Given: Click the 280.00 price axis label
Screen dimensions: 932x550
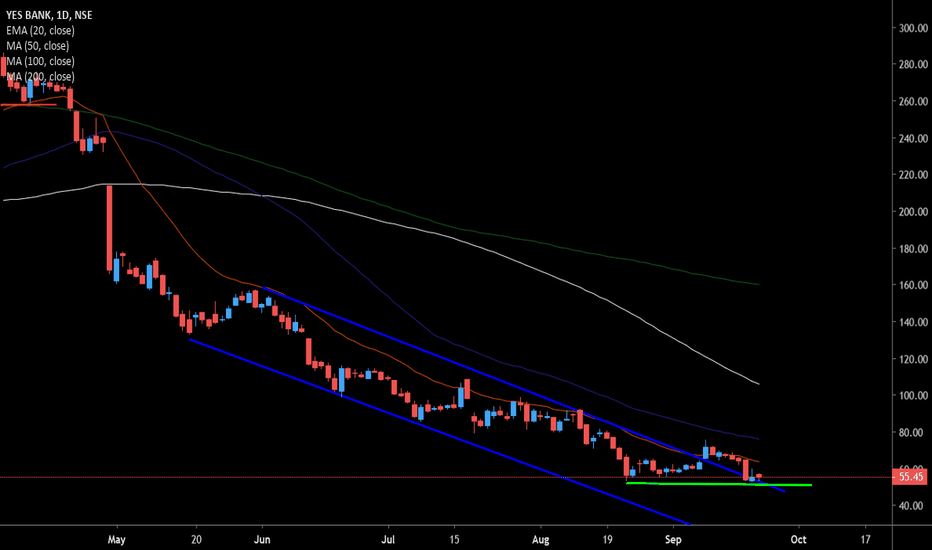Looking at the screenshot, I should pos(913,64).
